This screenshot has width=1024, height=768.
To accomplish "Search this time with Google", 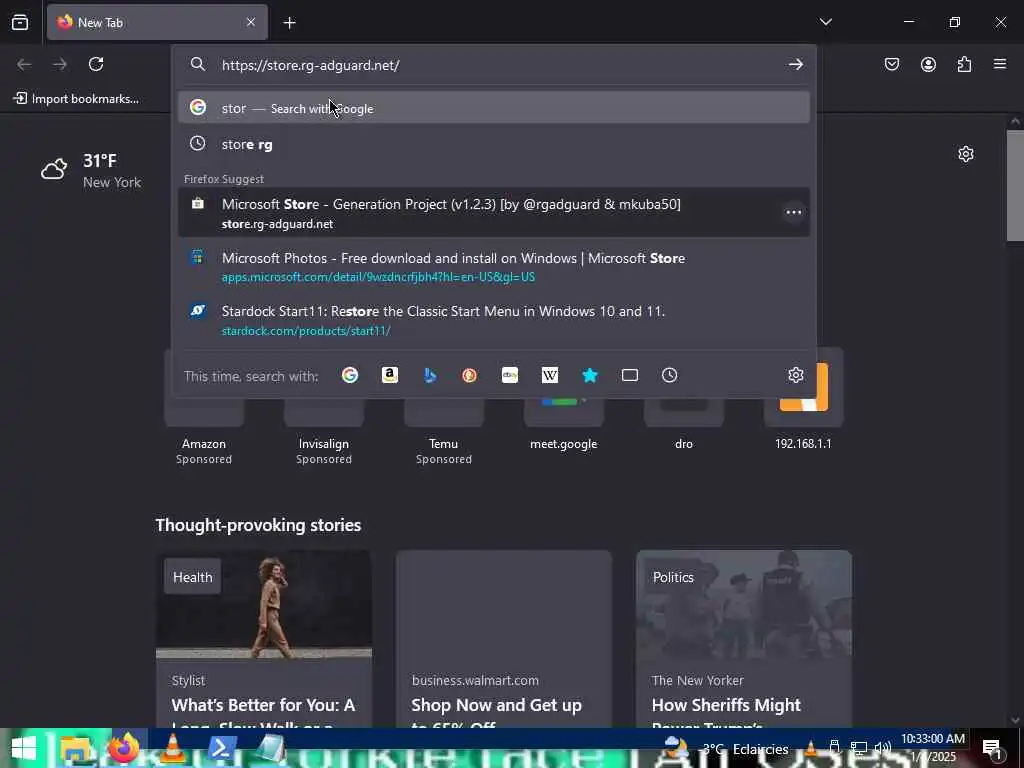I will [x=350, y=375].
